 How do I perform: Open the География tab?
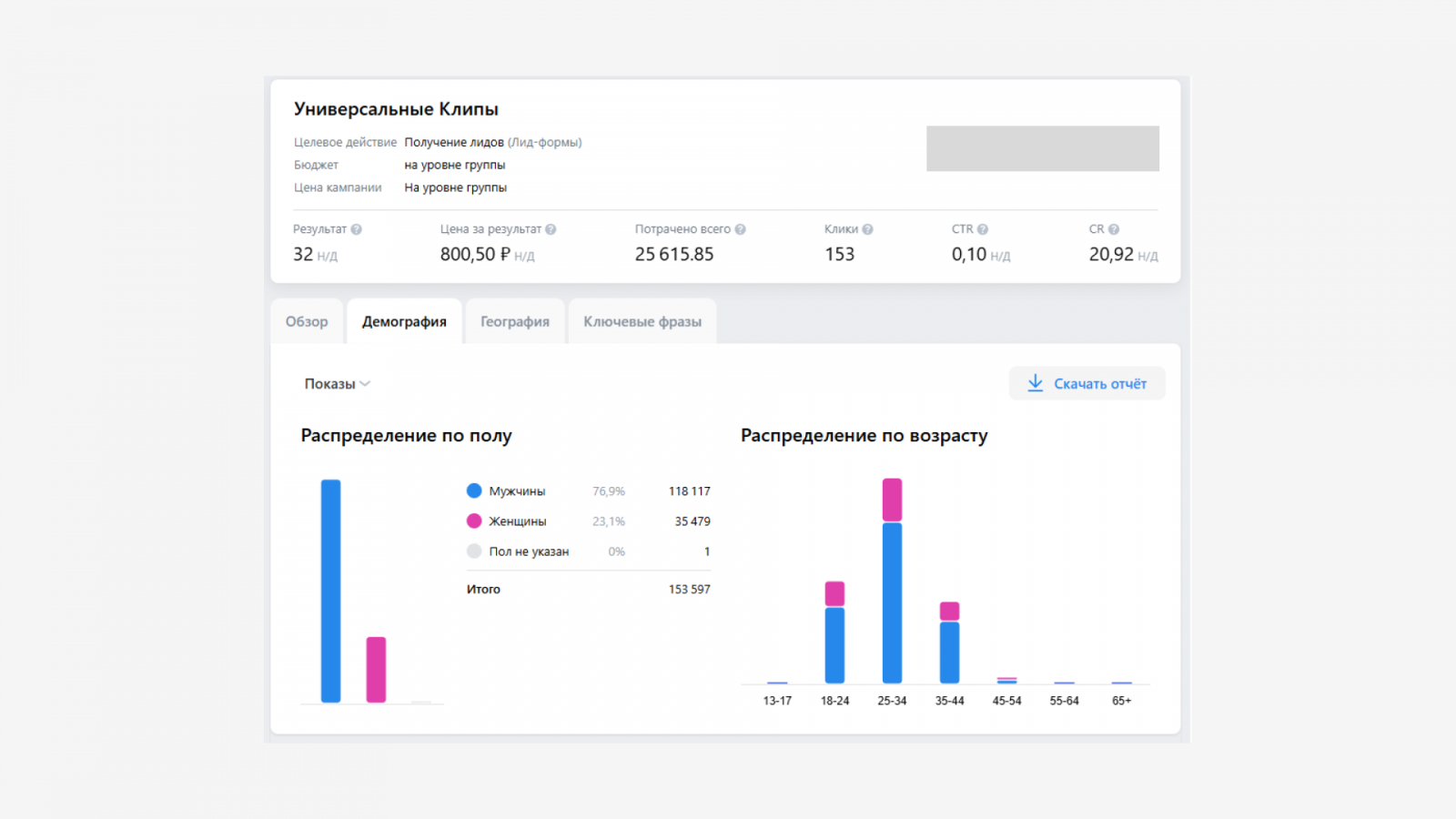click(515, 321)
